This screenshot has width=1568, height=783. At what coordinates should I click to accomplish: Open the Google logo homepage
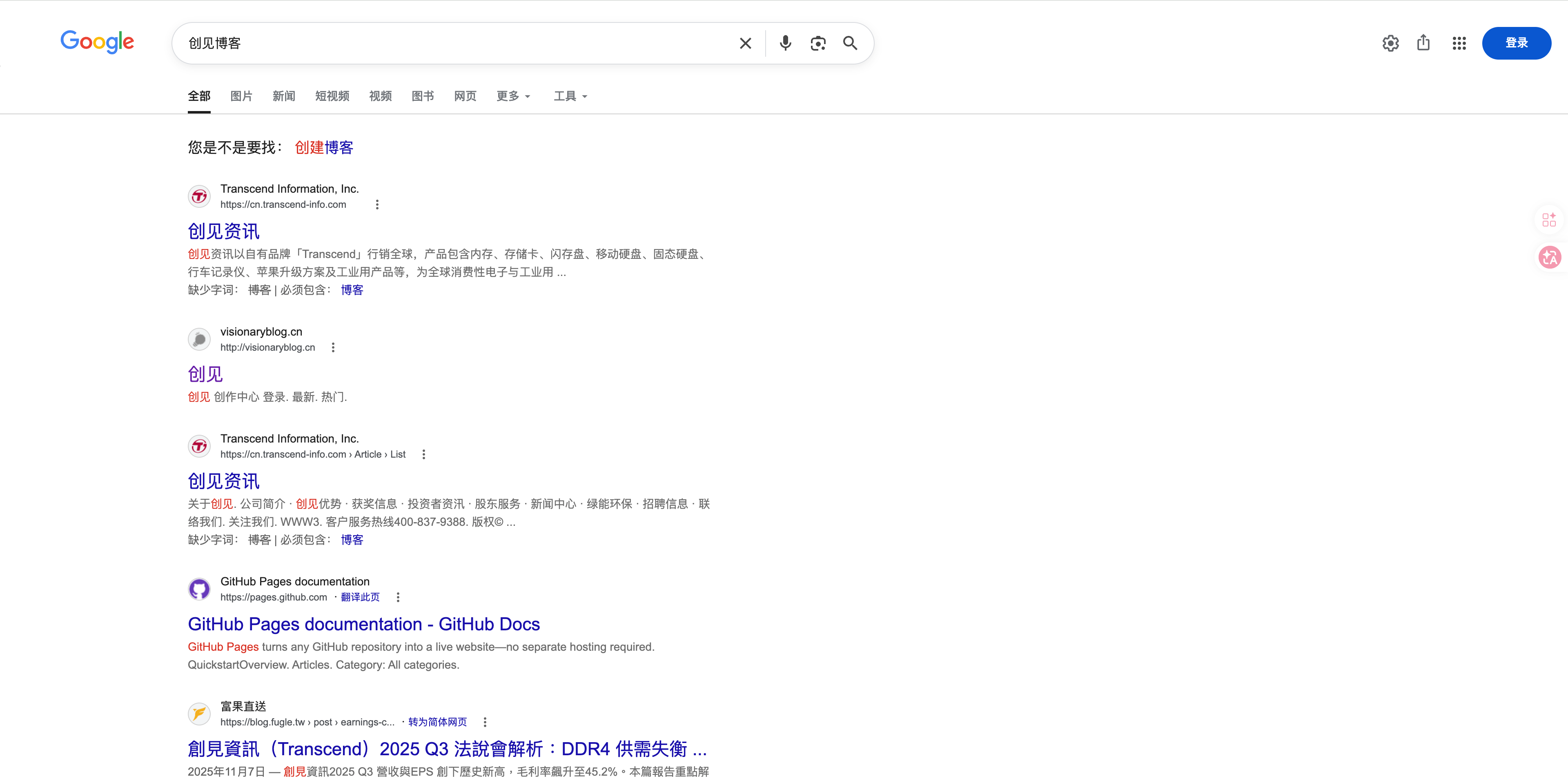point(98,42)
